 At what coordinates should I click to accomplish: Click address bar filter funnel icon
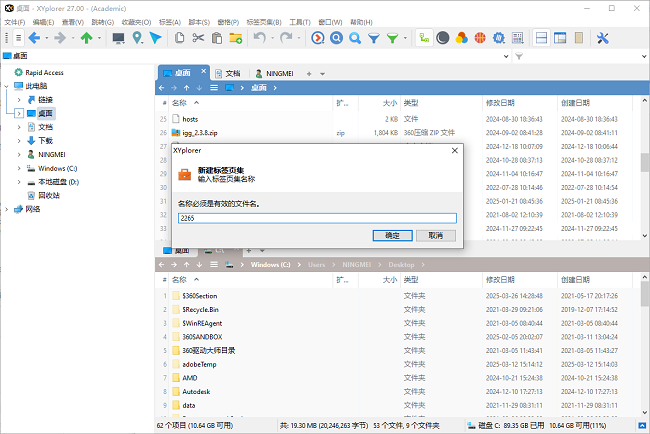(x=519, y=56)
